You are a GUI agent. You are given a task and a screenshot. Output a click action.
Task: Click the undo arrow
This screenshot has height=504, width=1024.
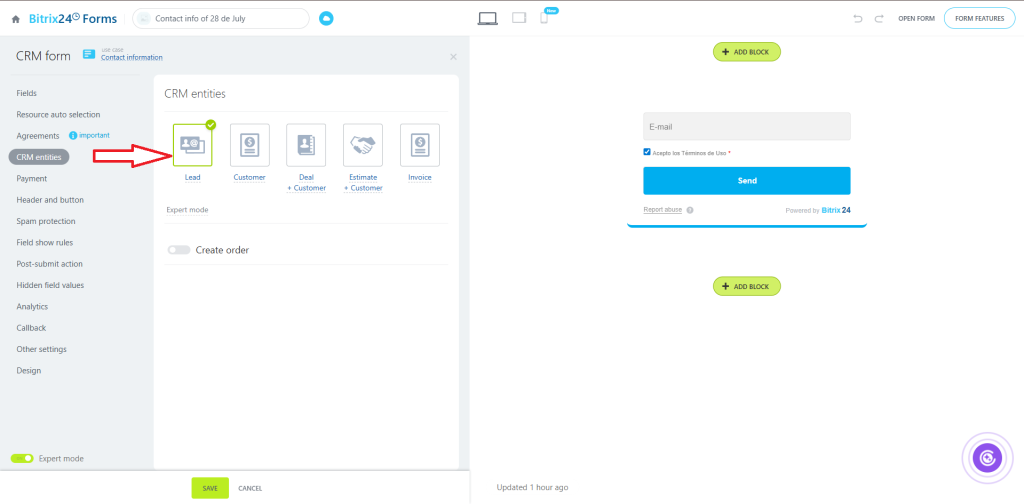[x=857, y=18]
